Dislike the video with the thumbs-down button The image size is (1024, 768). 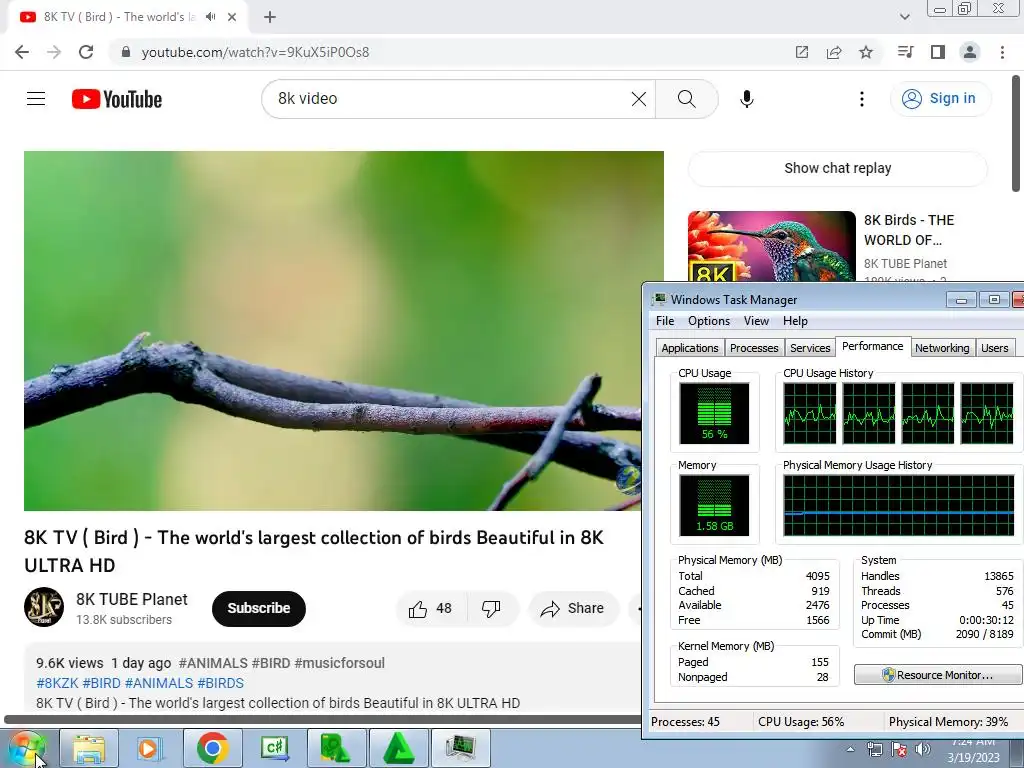pyautogui.click(x=491, y=609)
